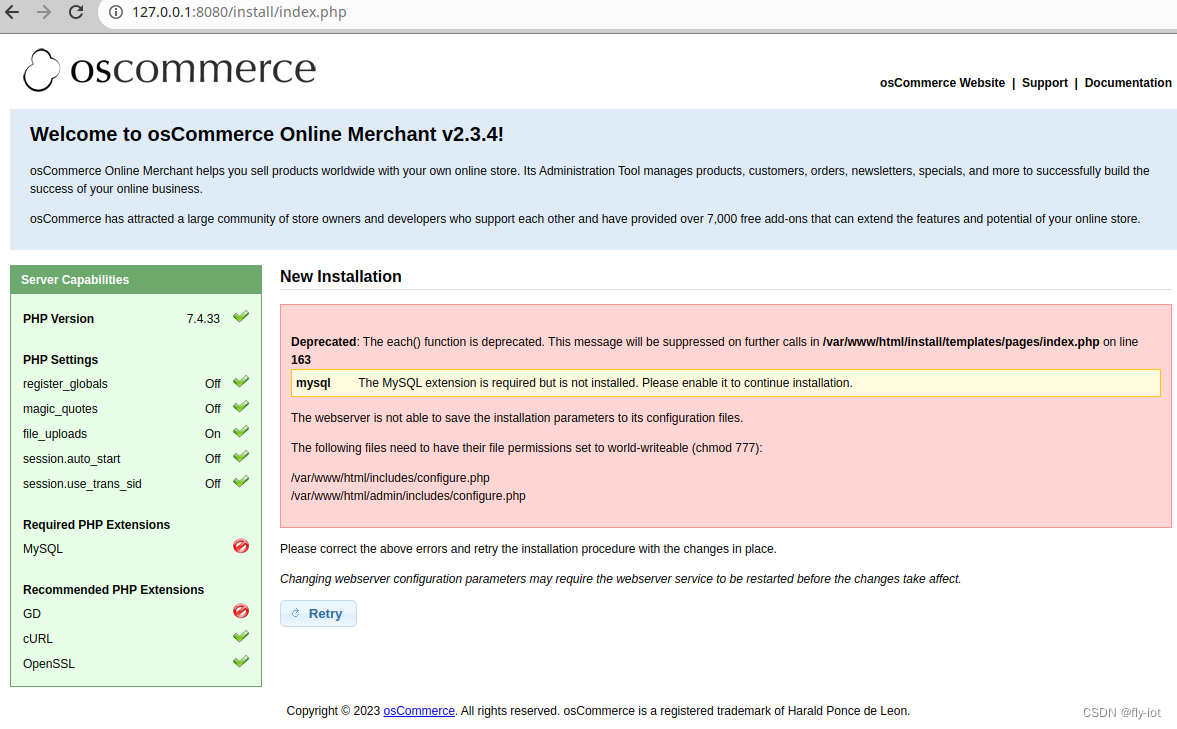Click the Off value for session.auto_start
The image size is (1177, 729).
pyautogui.click(x=212, y=459)
